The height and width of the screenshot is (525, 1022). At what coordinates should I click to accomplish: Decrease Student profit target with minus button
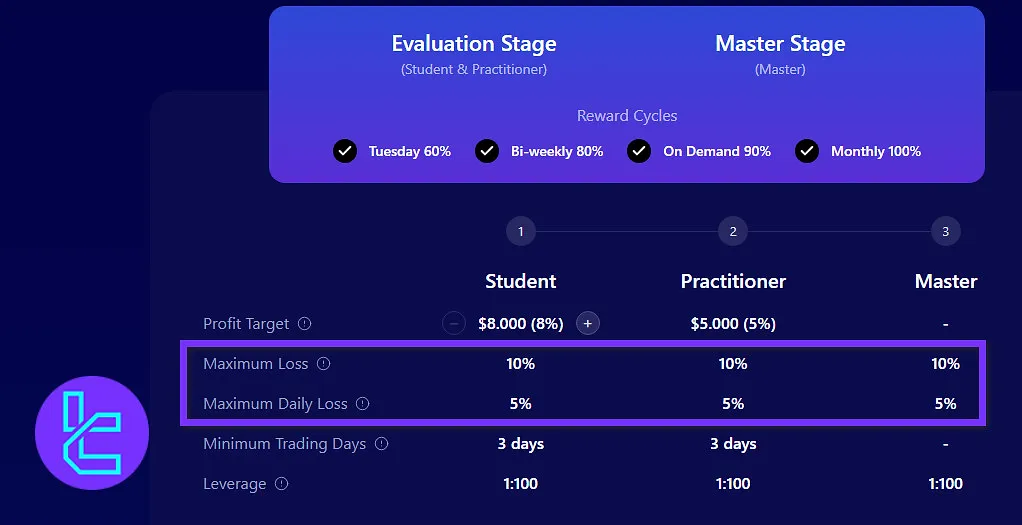coord(454,323)
